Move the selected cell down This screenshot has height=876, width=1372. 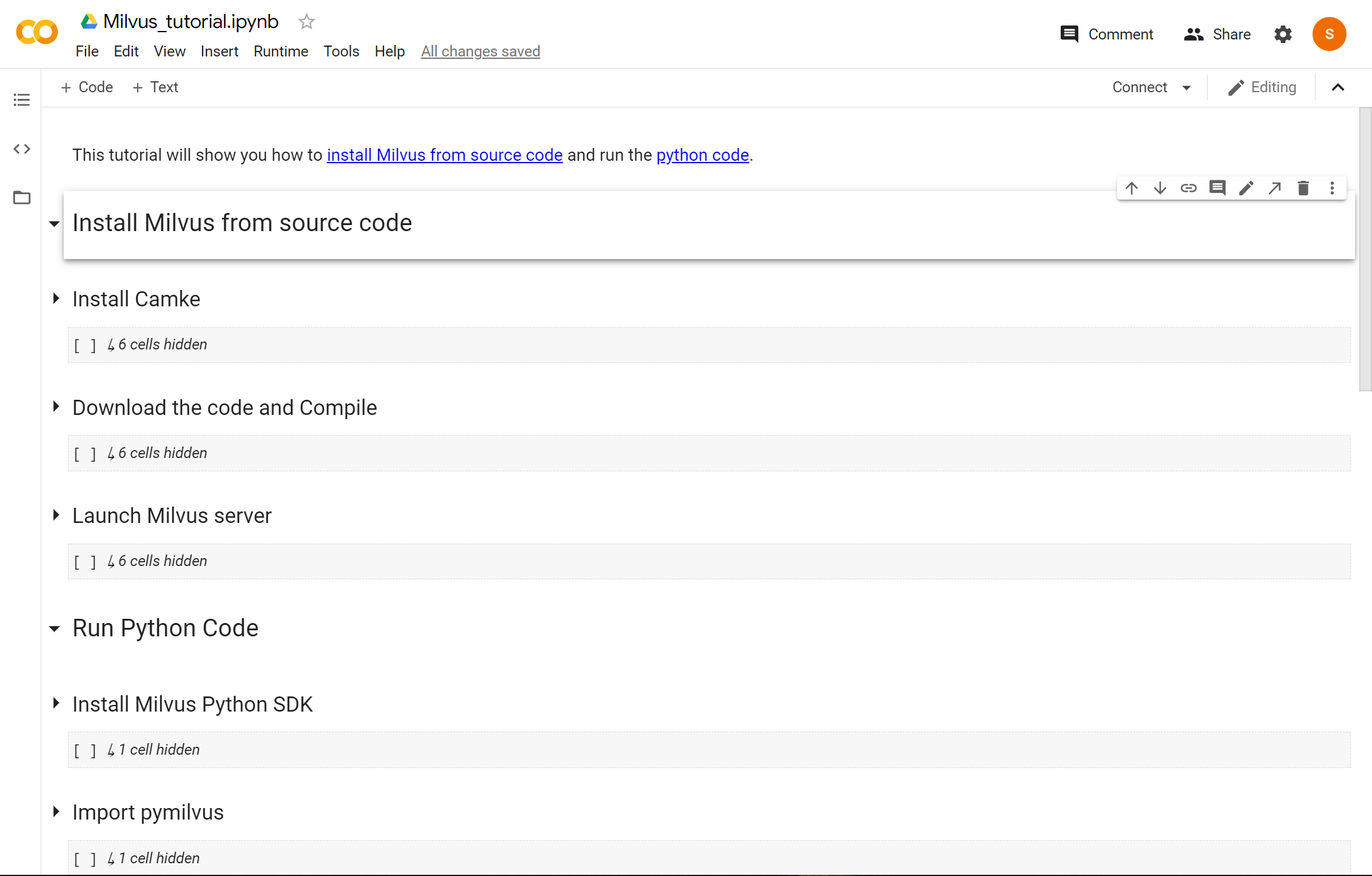[x=1160, y=188]
